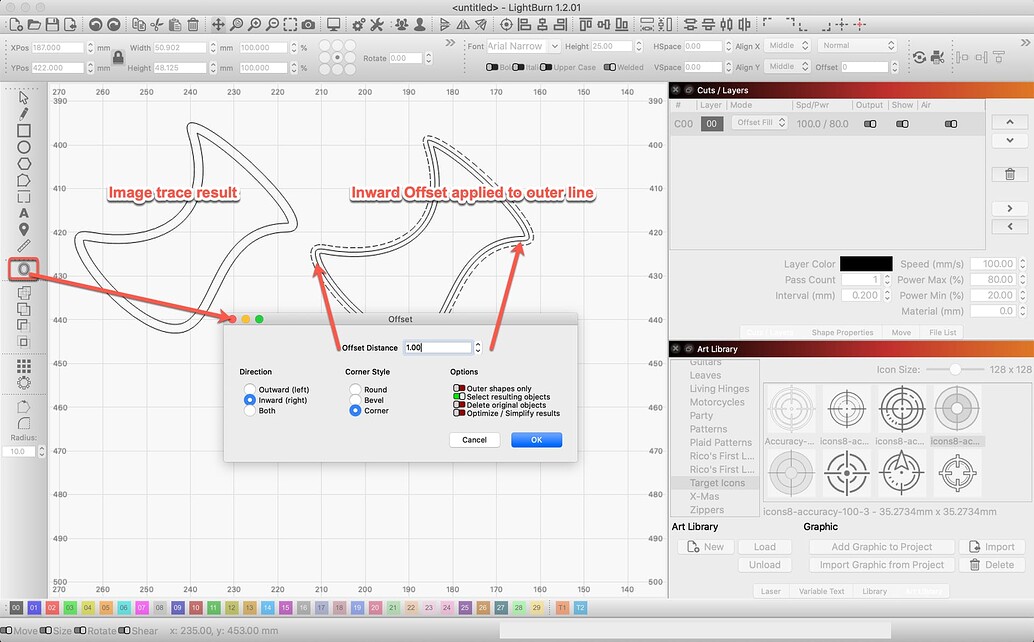Switch to the File List tab

(x=942, y=332)
